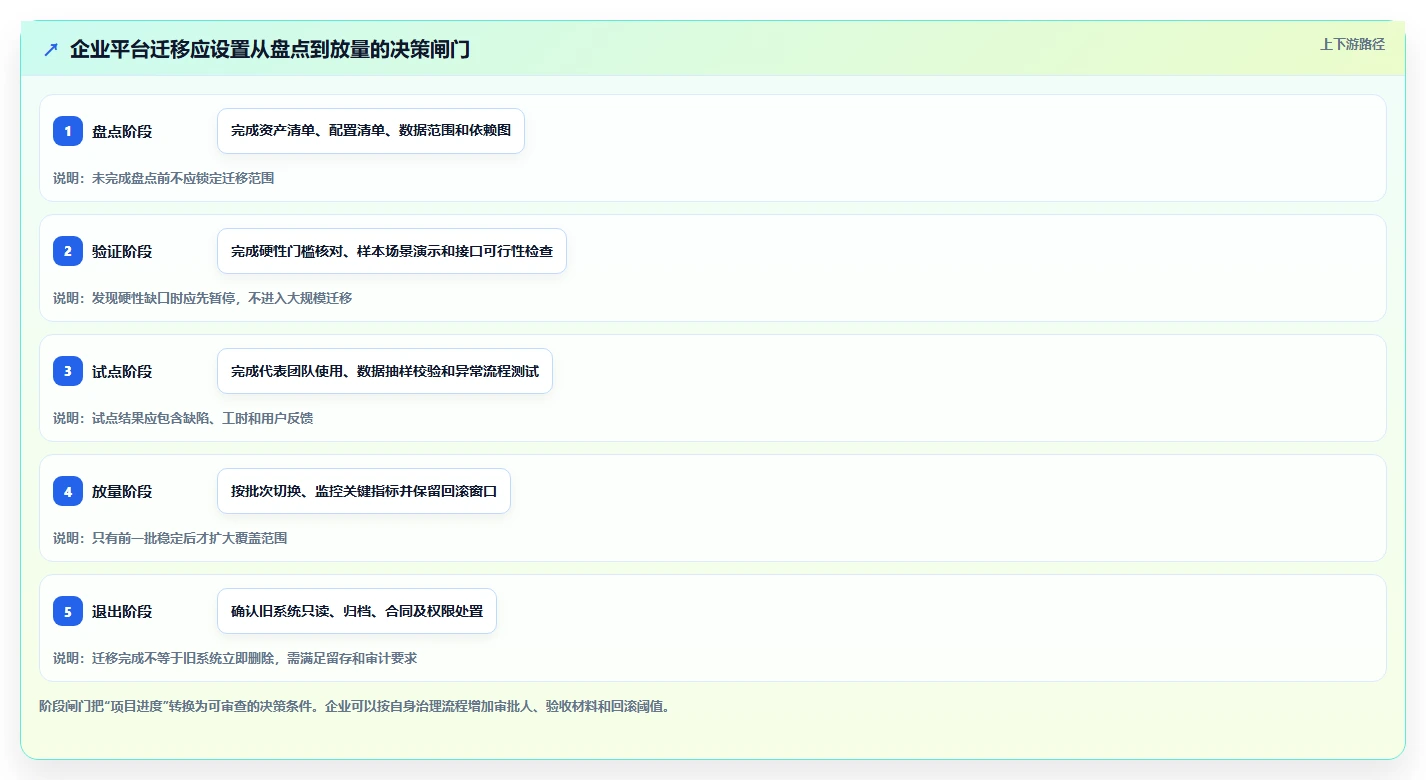Viewport: 1426px width, 780px height.
Task: Open the 完成资产清单、配置清单 box
Action: 371,131
